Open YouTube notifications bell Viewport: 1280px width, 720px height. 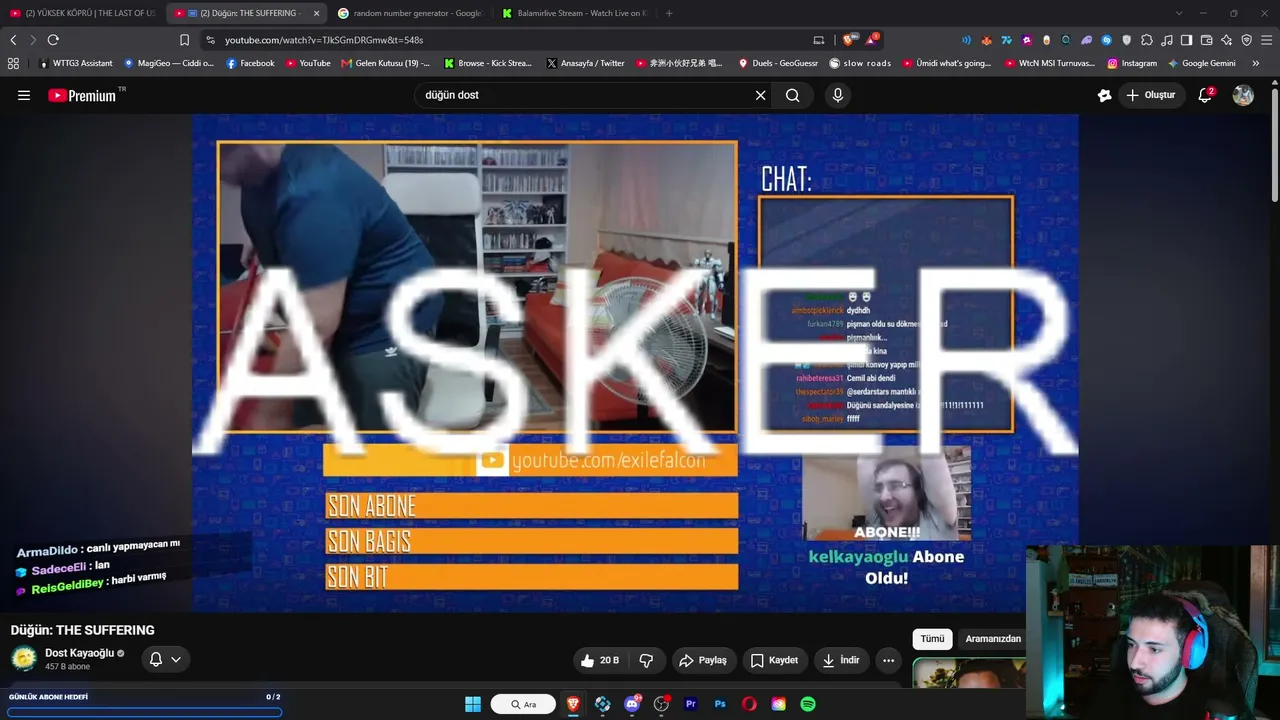click(1206, 95)
